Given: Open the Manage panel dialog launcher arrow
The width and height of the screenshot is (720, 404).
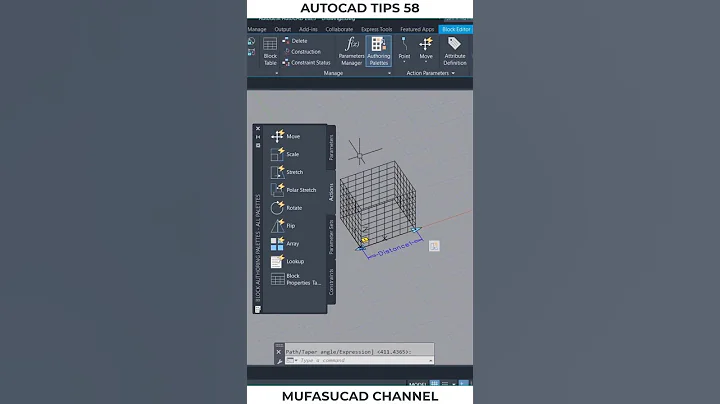Looking at the screenshot, I should pos(389,73).
